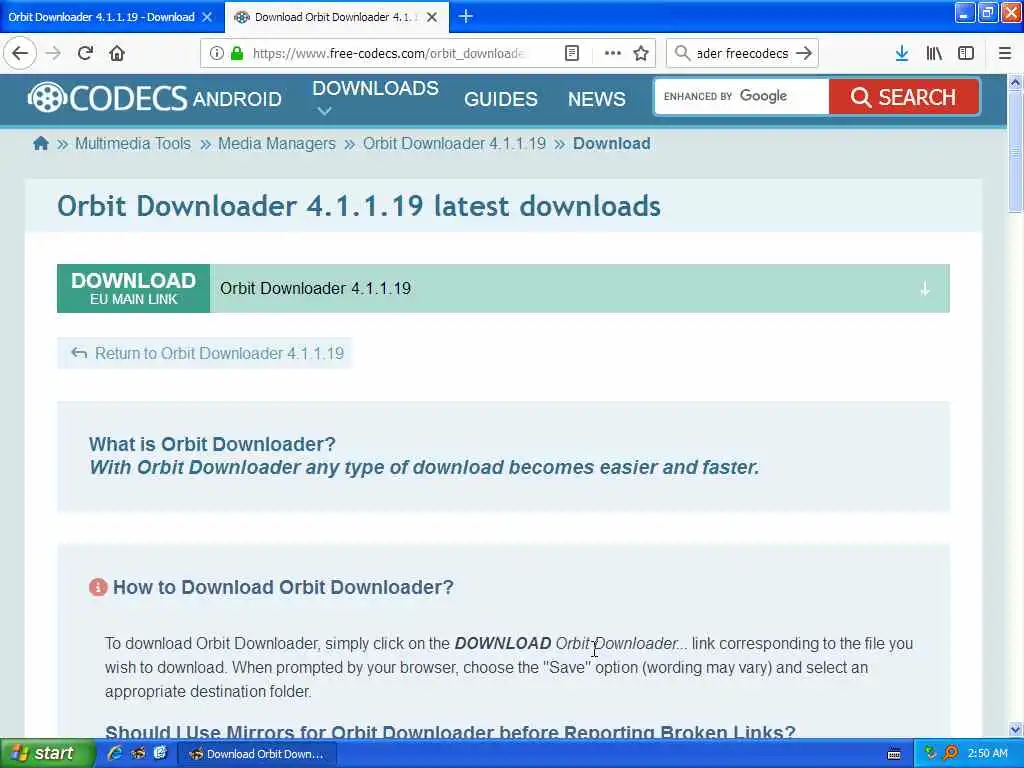Image resolution: width=1024 pixels, height=768 pixels.
Task: Select Download Orbit Down... taskbar button
Action: coord(258,754)
